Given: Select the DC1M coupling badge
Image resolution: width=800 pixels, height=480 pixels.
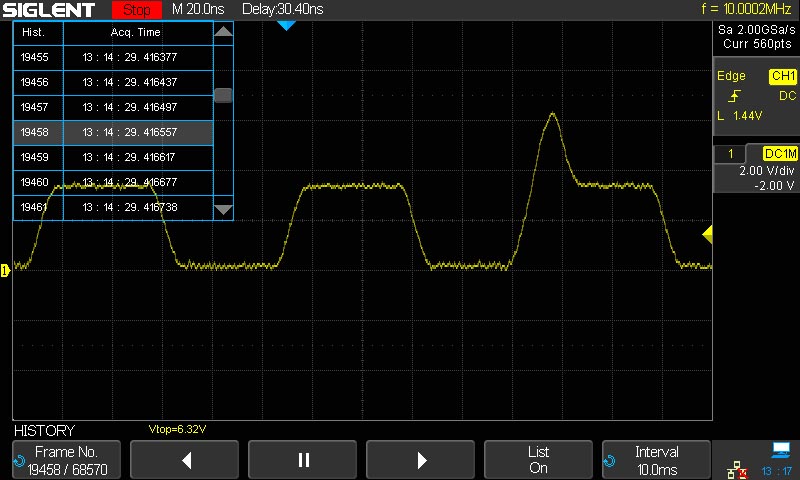Looking at the screenshot, I should [x=779, y=153].
